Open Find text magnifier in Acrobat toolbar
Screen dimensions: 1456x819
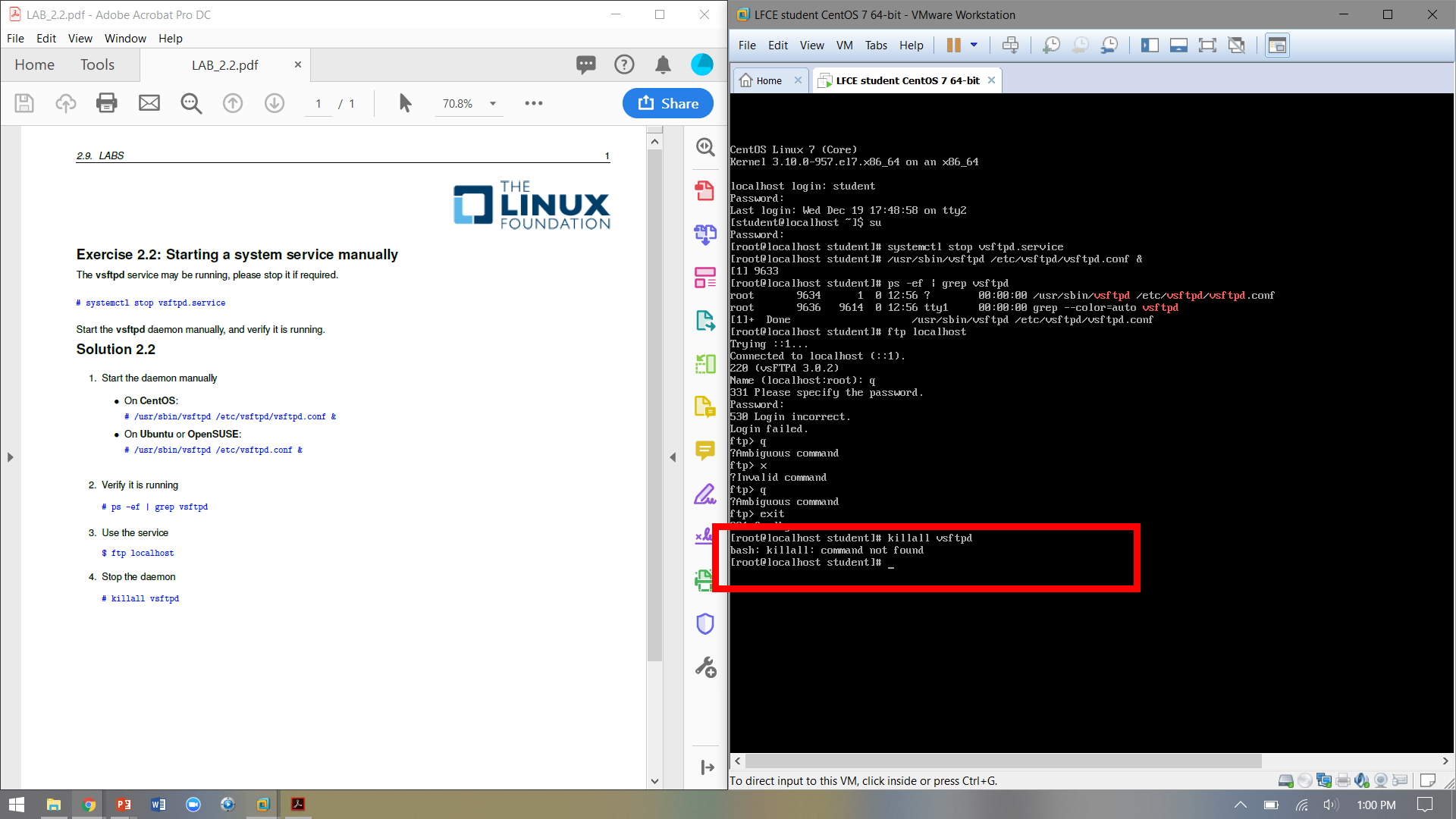click(191, 103)
